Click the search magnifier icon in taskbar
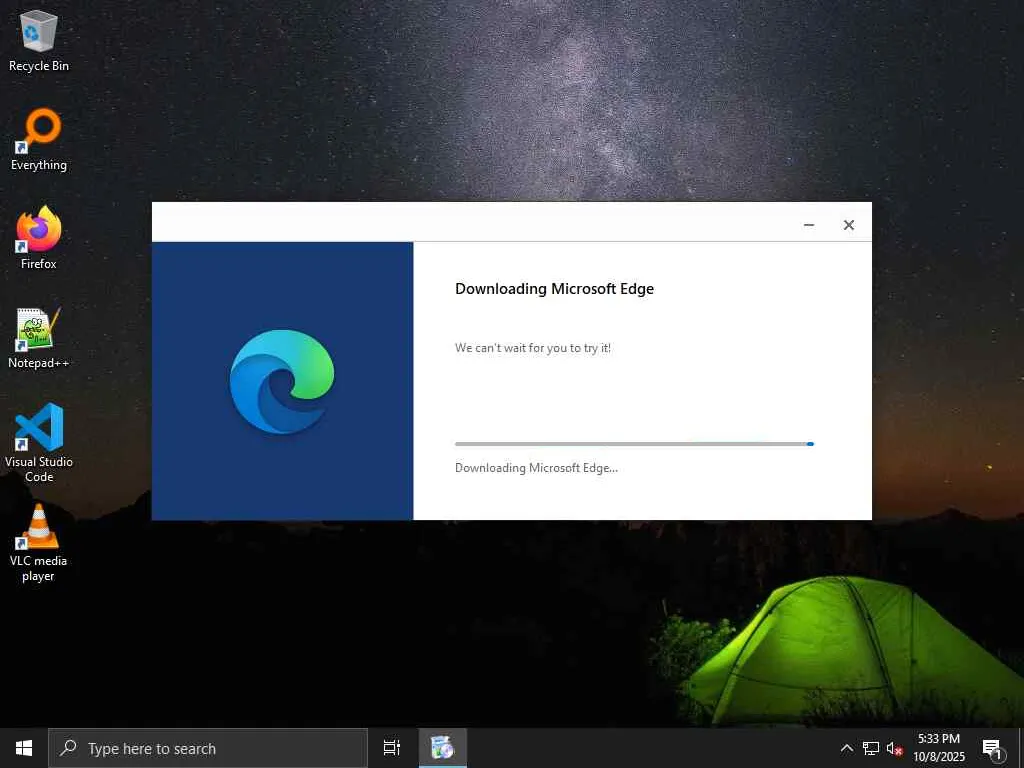 [x=68, y=748]
